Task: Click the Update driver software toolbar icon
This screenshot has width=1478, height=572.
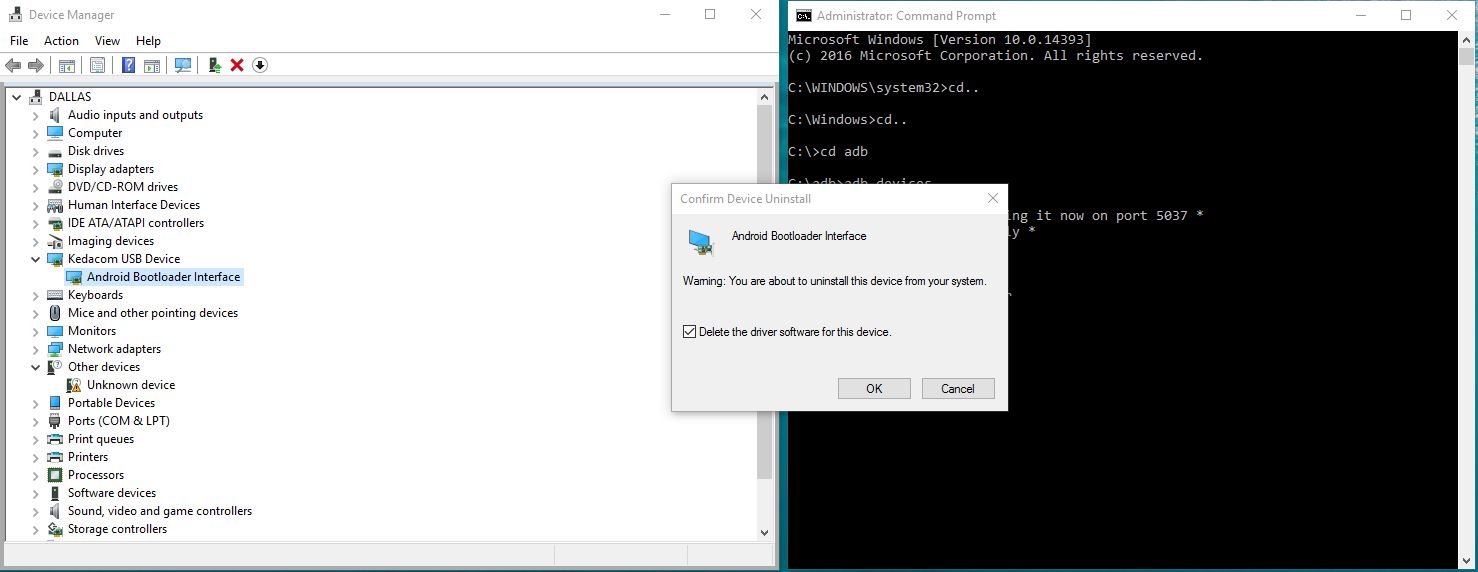Action: (214, 65)
